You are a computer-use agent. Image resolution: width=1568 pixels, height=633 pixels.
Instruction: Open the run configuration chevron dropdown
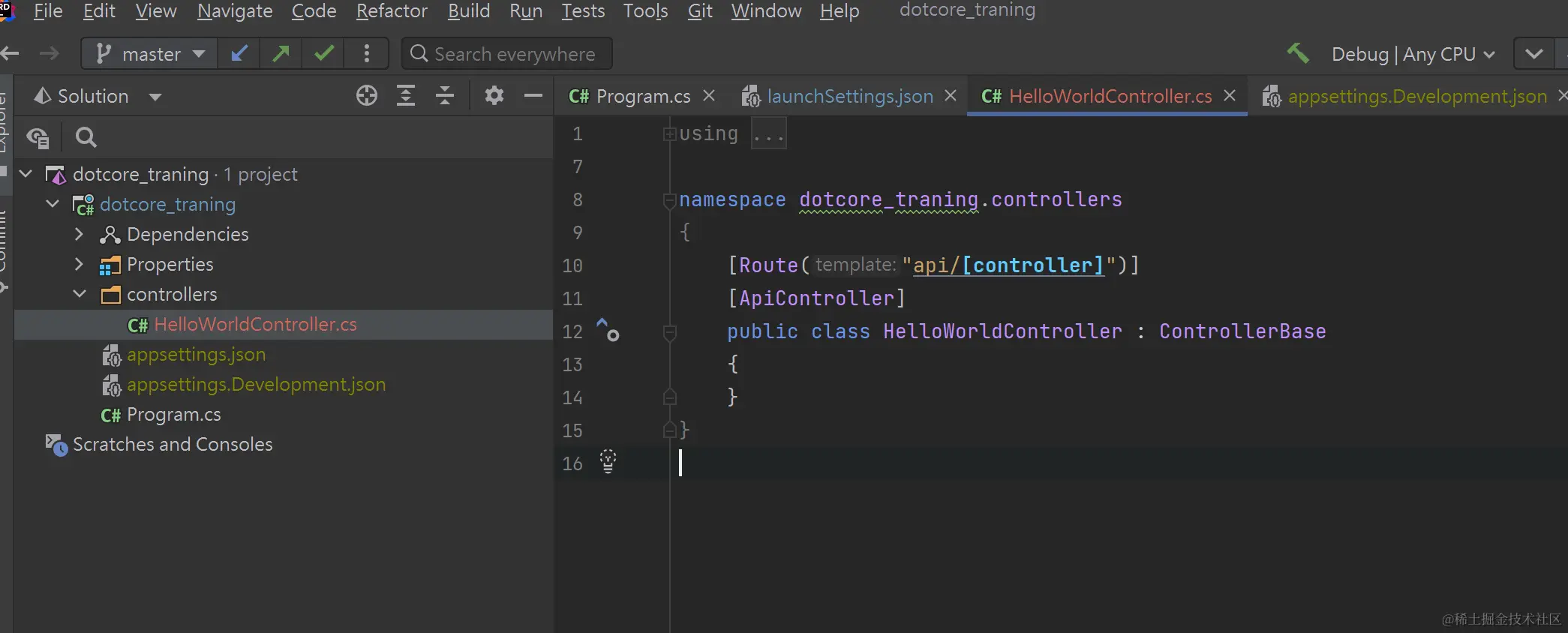pos(1534,54)
